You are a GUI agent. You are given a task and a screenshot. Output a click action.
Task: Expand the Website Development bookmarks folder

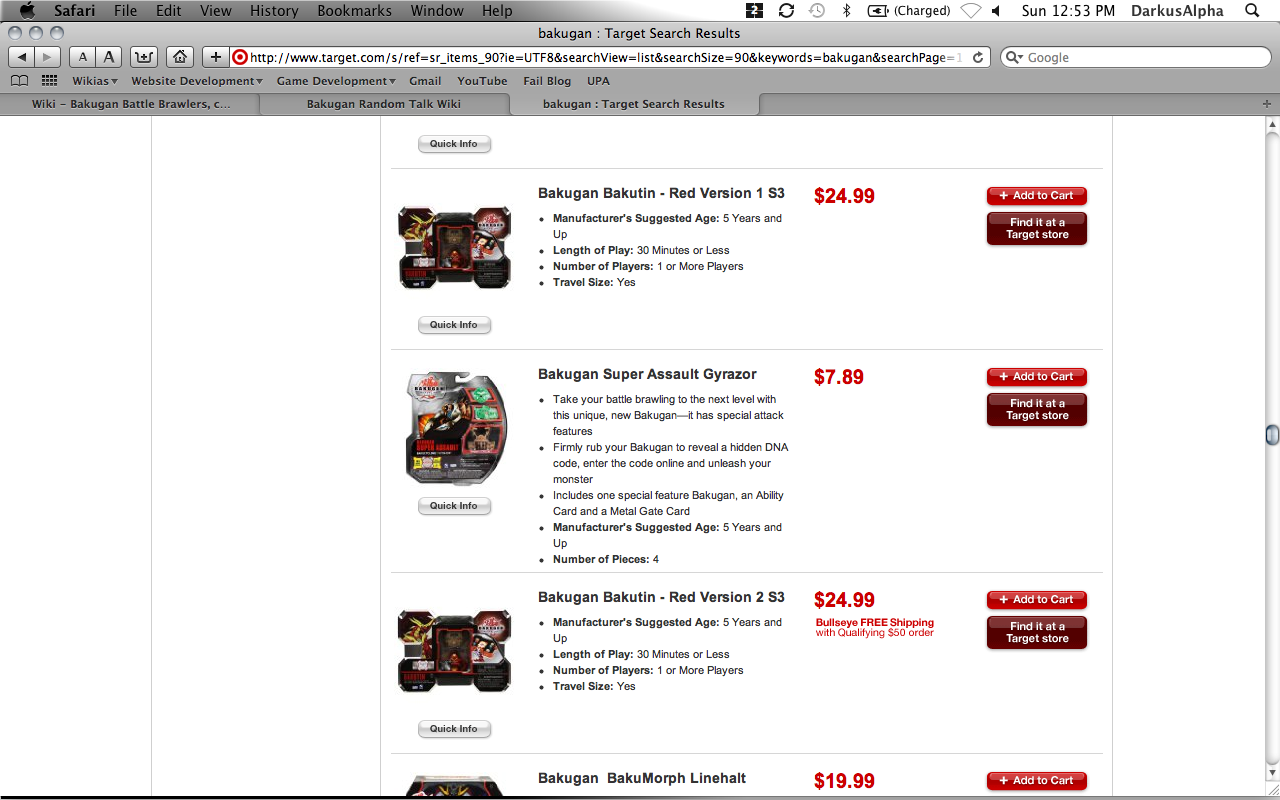click(x=197, y=81)
